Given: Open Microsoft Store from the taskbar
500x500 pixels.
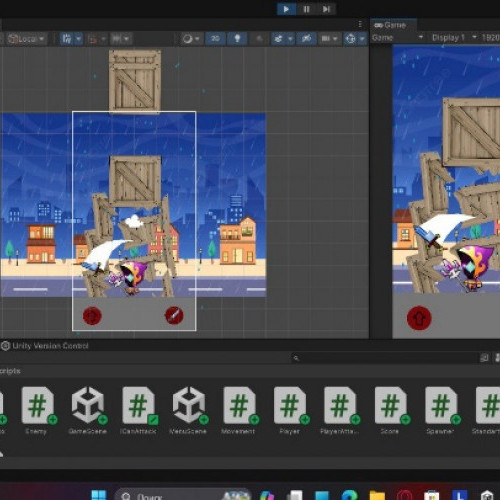Looking at the screenshot, I should [x=432, y=495].
